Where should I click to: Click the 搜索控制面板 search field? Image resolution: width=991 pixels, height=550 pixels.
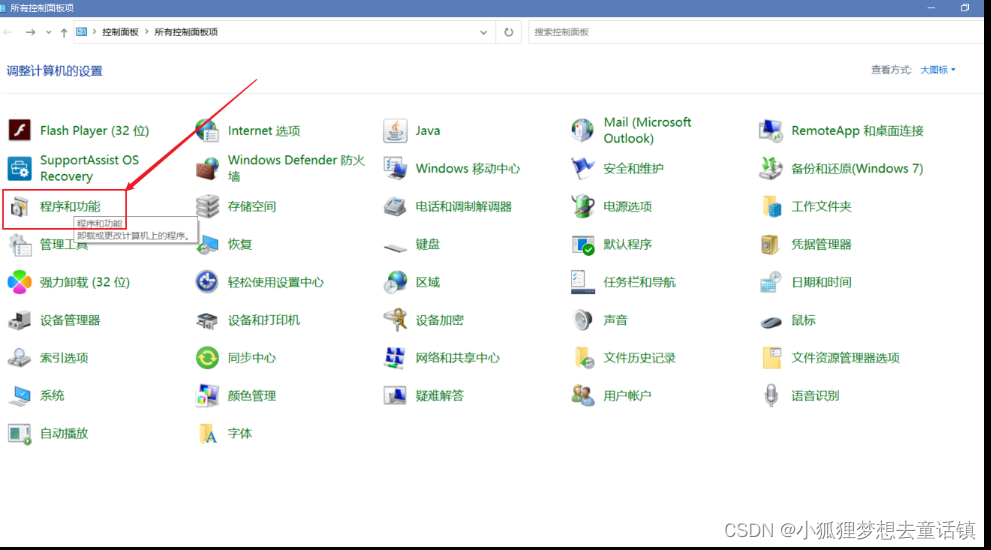[758, 32]
